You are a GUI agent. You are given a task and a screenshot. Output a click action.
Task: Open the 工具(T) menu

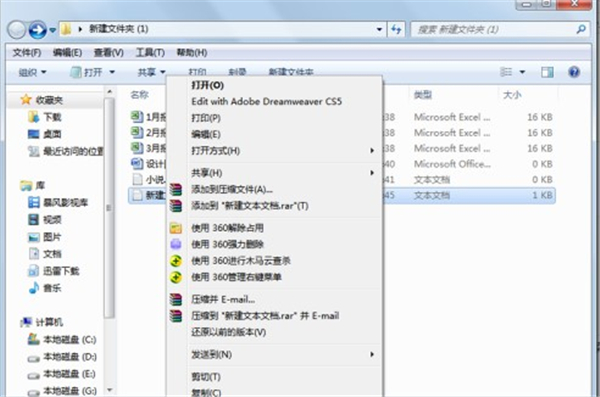pos(150,52)
